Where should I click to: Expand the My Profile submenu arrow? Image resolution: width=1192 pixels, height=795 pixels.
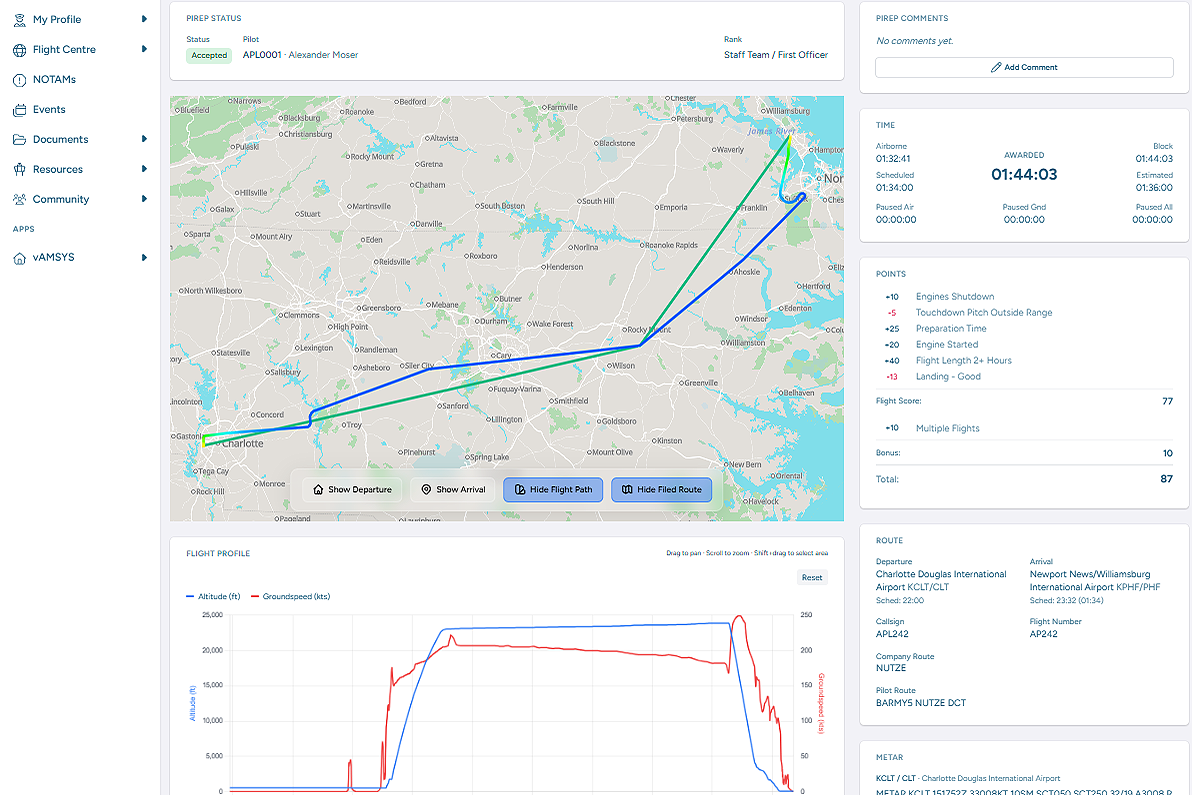tap(144, 19)
